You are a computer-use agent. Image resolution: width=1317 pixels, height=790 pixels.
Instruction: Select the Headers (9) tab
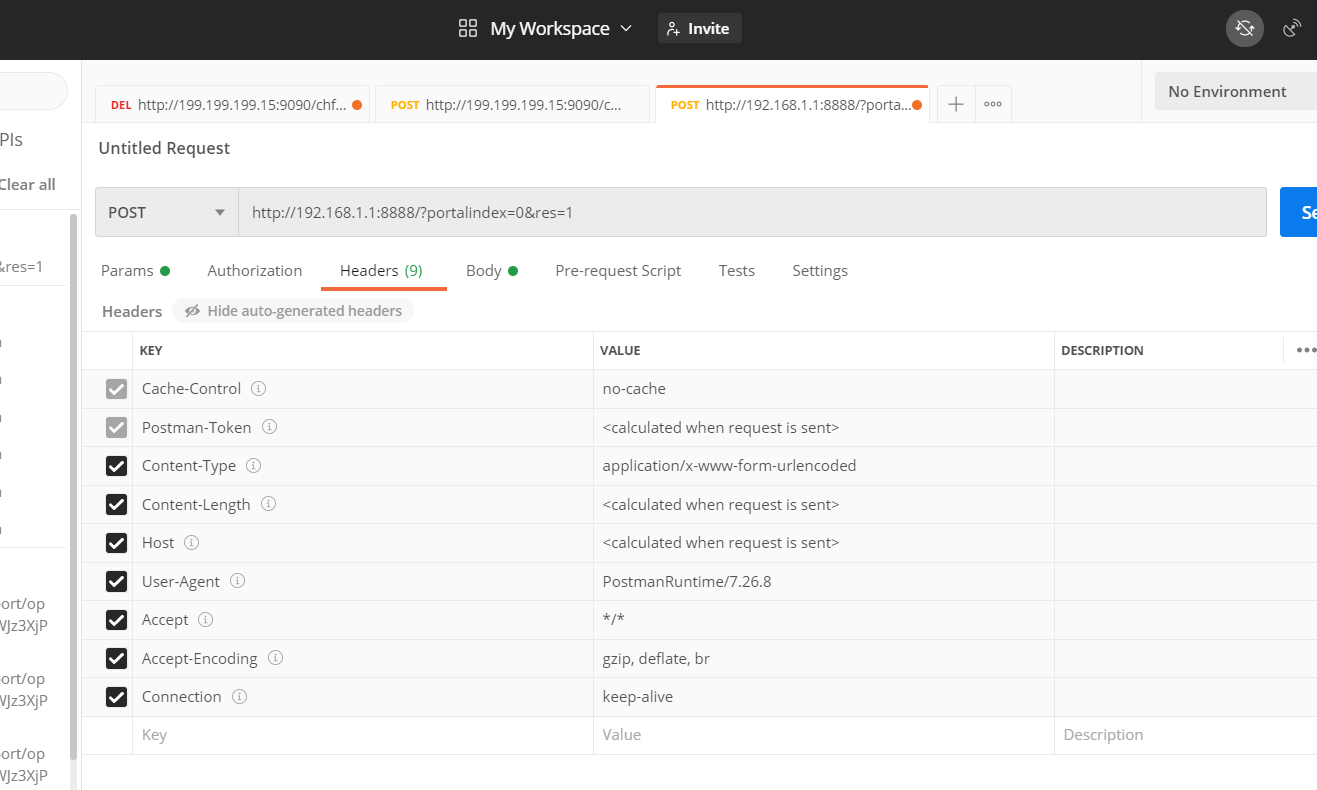pos(382,270)
